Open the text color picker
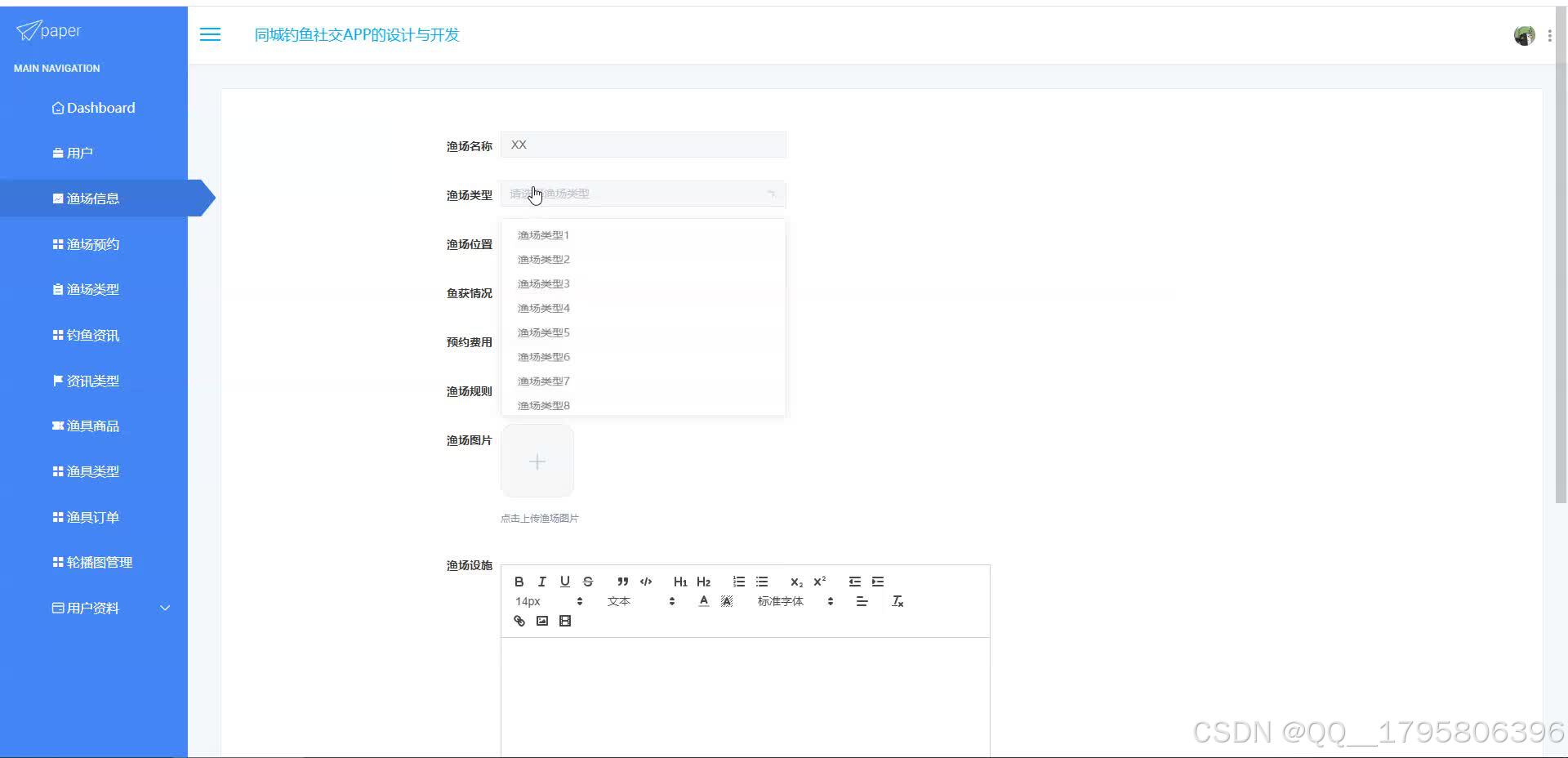The width and height of the screenshot is (1568, 758). [703, 601]
